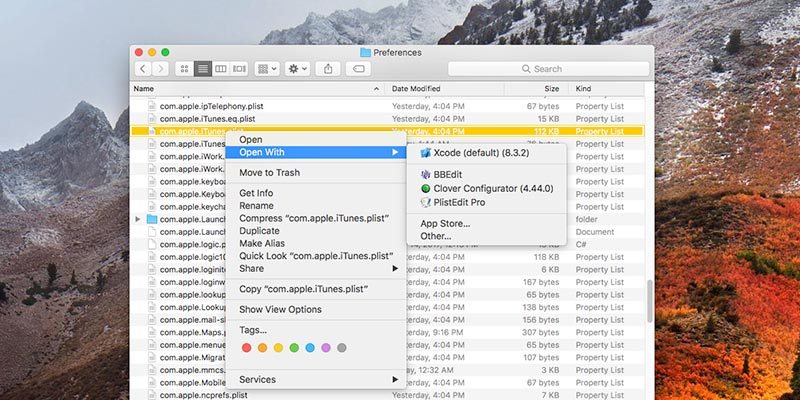Open the Arrange grouping dropdown

point(268,69)
